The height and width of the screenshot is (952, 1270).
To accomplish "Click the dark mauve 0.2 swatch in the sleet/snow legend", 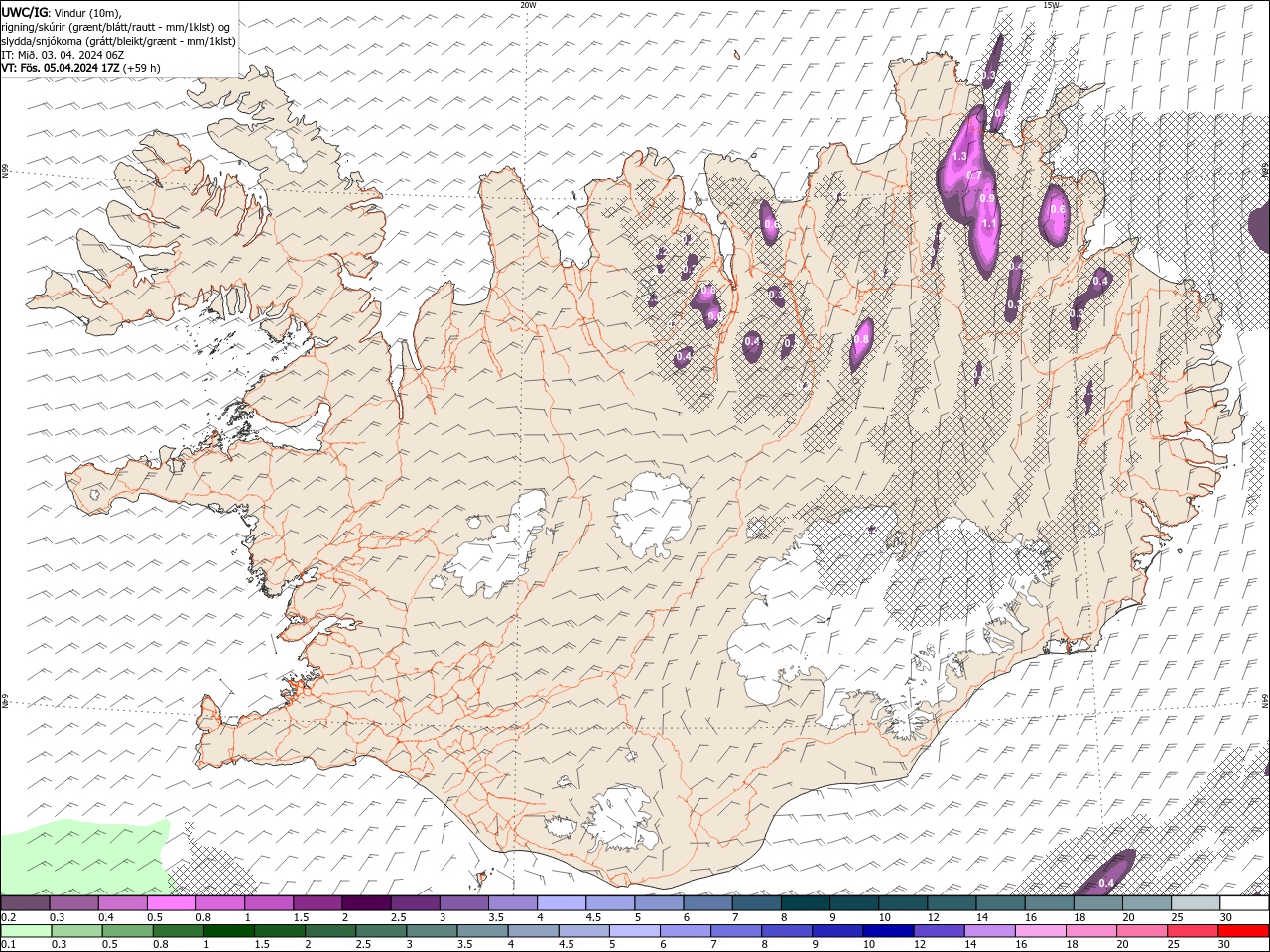I will point(25,903).
